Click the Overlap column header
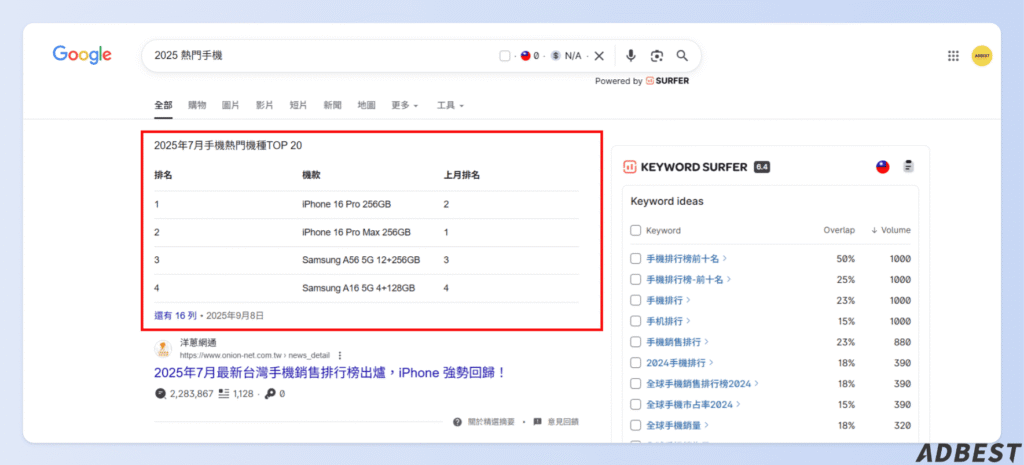The height and width of the screenshot is (465, 1024). tap(839, 231)
